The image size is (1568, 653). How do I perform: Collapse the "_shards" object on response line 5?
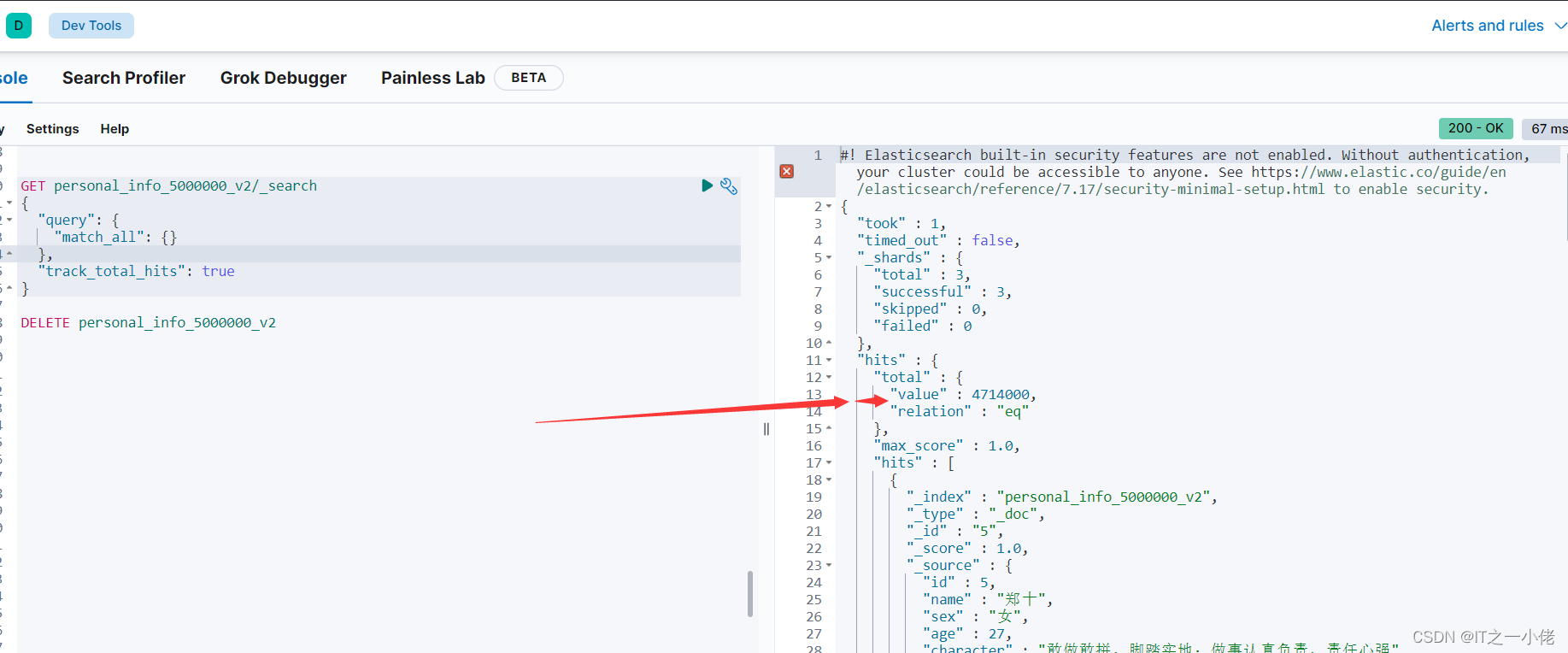829,257
